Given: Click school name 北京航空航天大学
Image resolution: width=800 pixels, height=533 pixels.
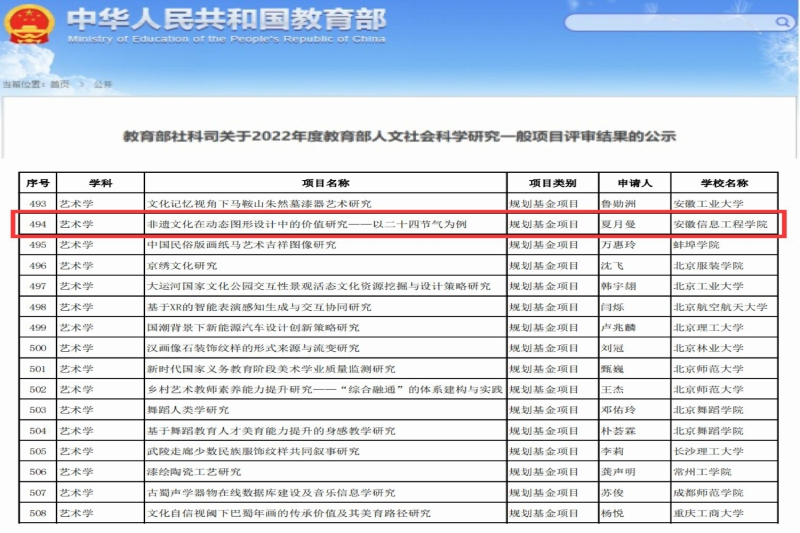Looking at the screenshot, I should [x=720, y=307].
